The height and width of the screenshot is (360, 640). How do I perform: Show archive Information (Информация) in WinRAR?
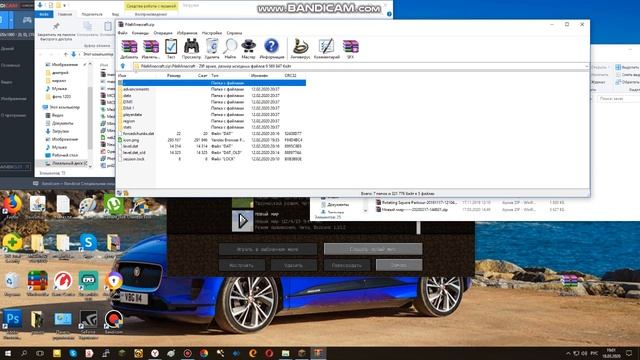271,49
